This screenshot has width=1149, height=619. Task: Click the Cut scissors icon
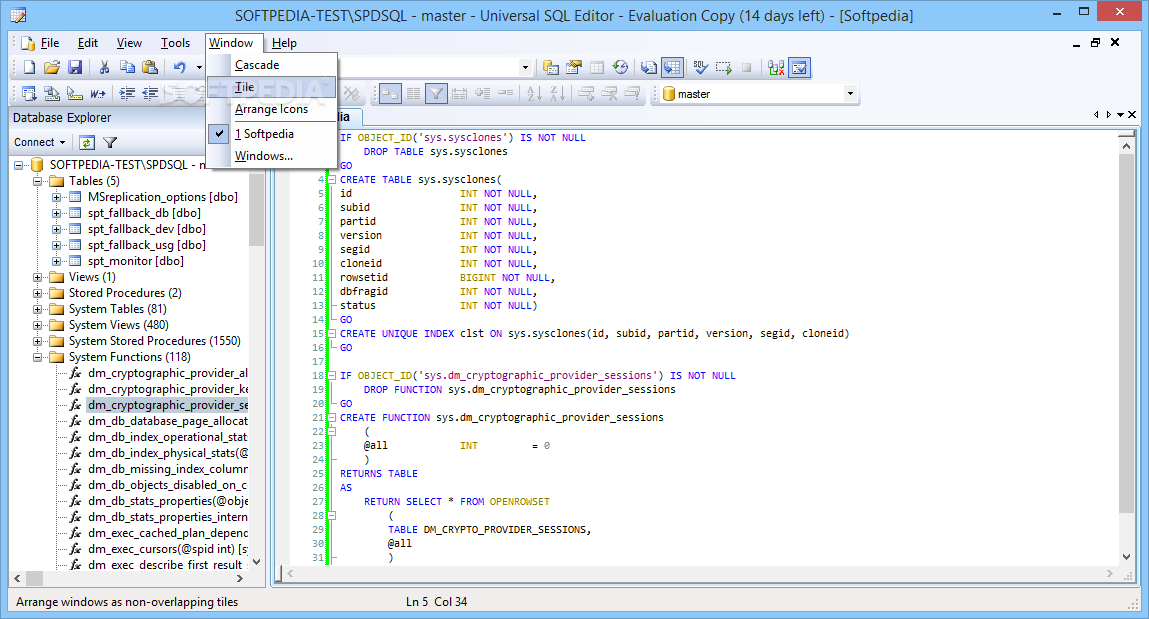[104, 68]
